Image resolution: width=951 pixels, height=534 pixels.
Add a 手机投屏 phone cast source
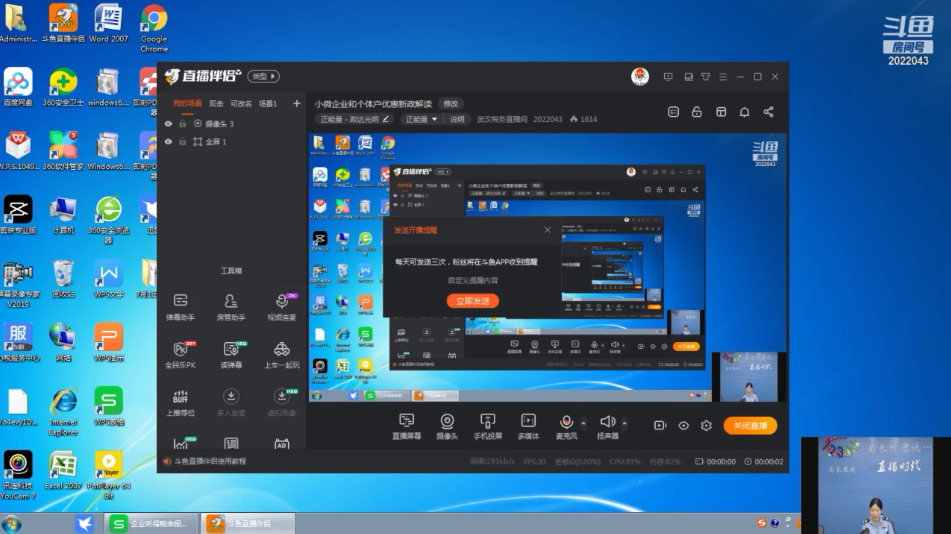pyautogui.click(x=488, y=426)
